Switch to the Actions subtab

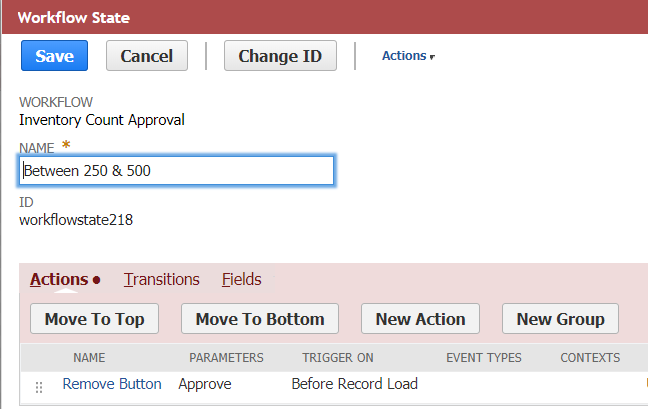coord(59,280)
